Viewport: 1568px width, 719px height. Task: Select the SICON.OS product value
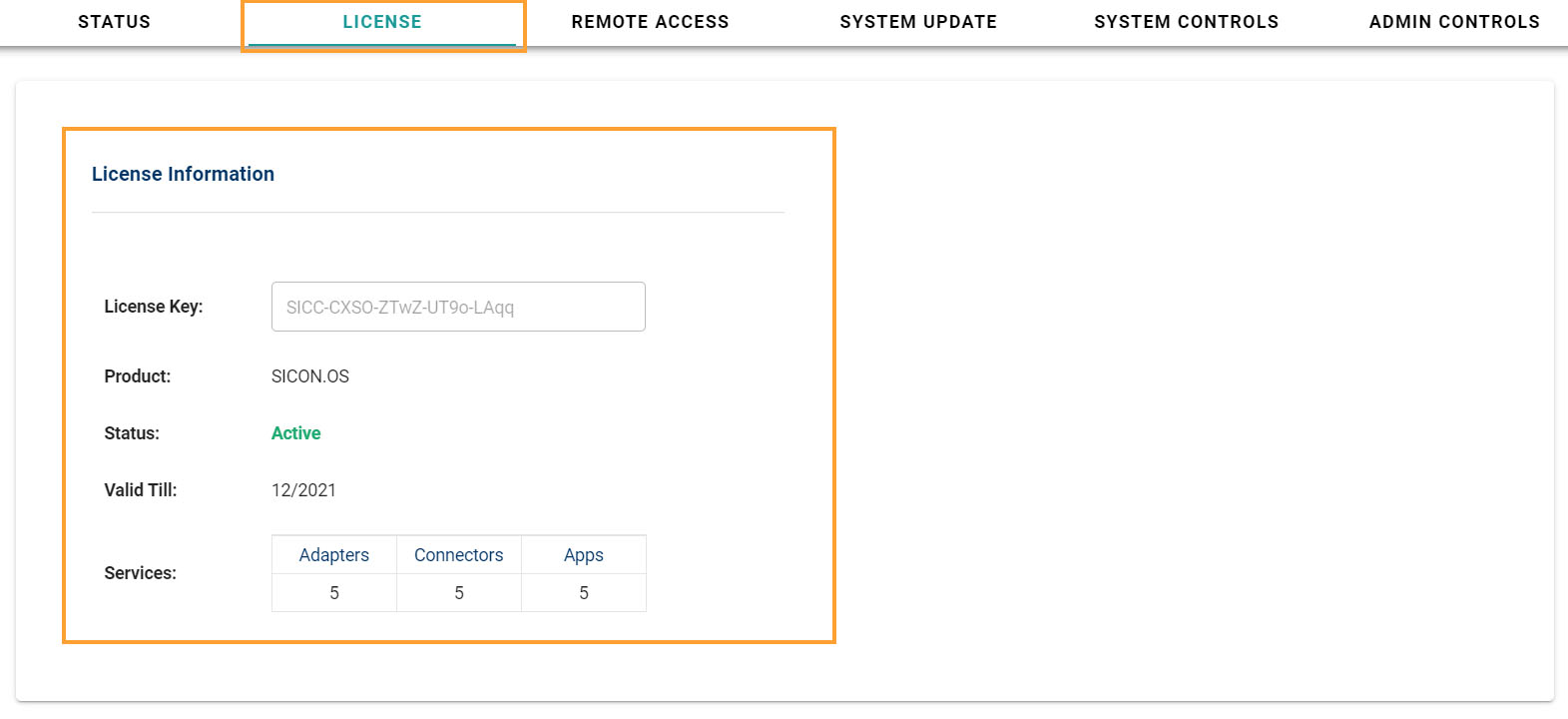(310, 376)
